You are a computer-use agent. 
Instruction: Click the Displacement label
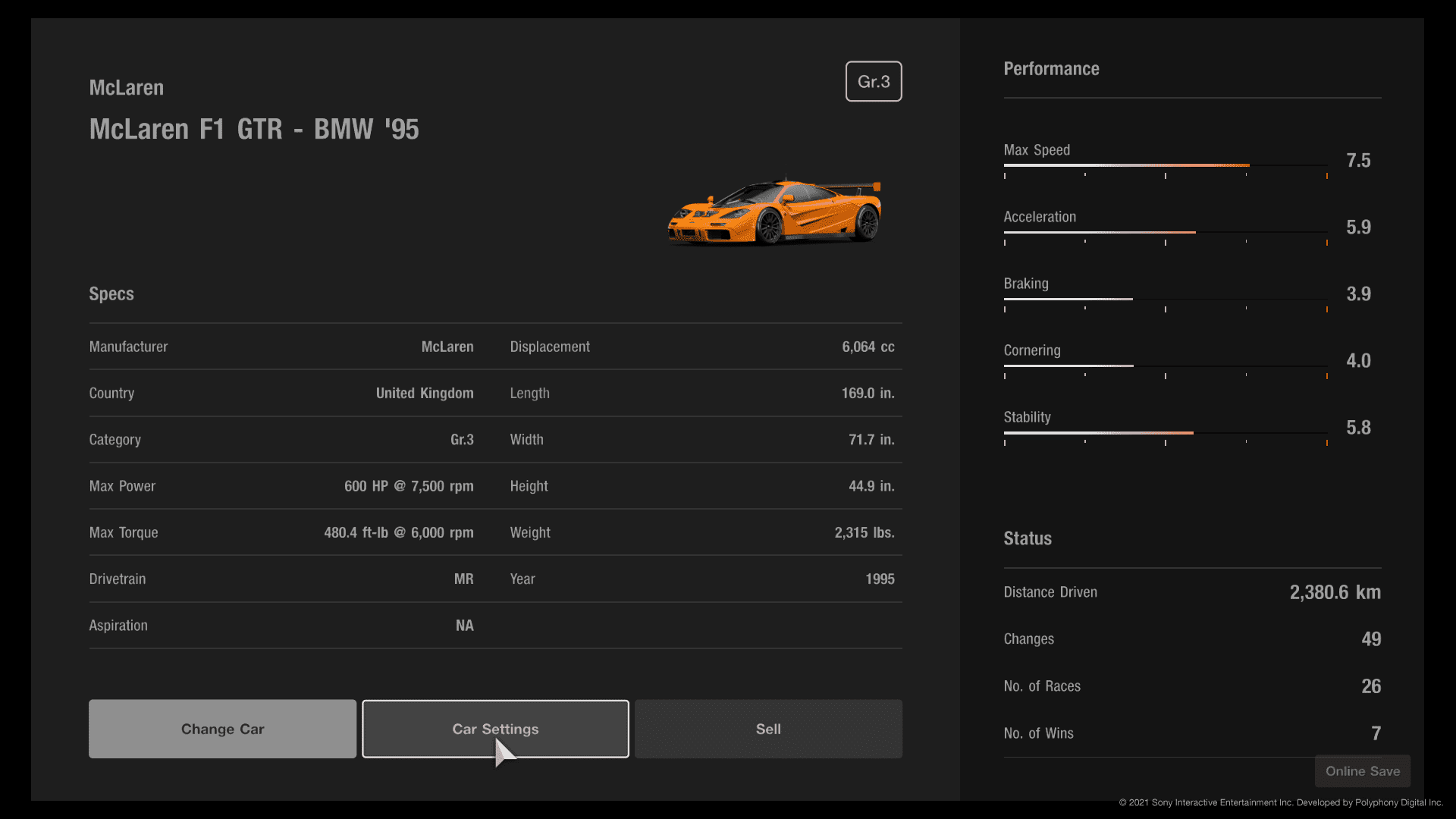click(x=550, y=347)
